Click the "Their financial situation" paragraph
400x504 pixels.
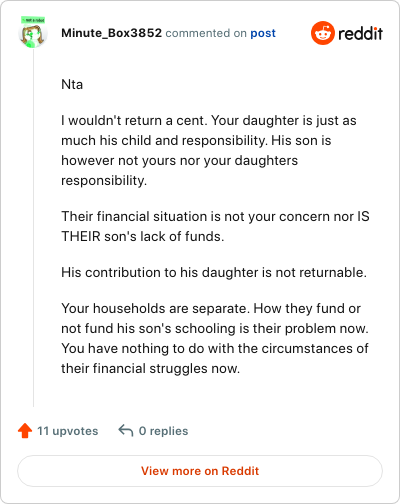215,226
